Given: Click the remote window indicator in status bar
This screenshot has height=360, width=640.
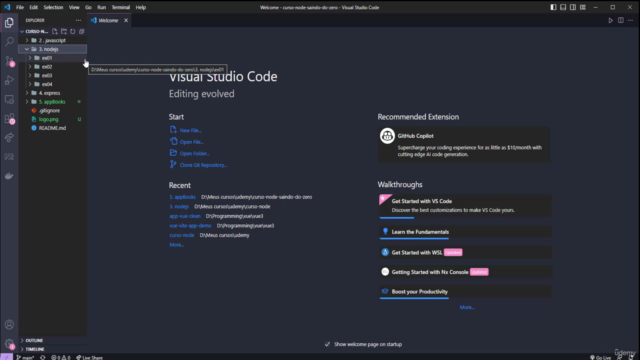Looking at the screenshot, I should point(6,357).
